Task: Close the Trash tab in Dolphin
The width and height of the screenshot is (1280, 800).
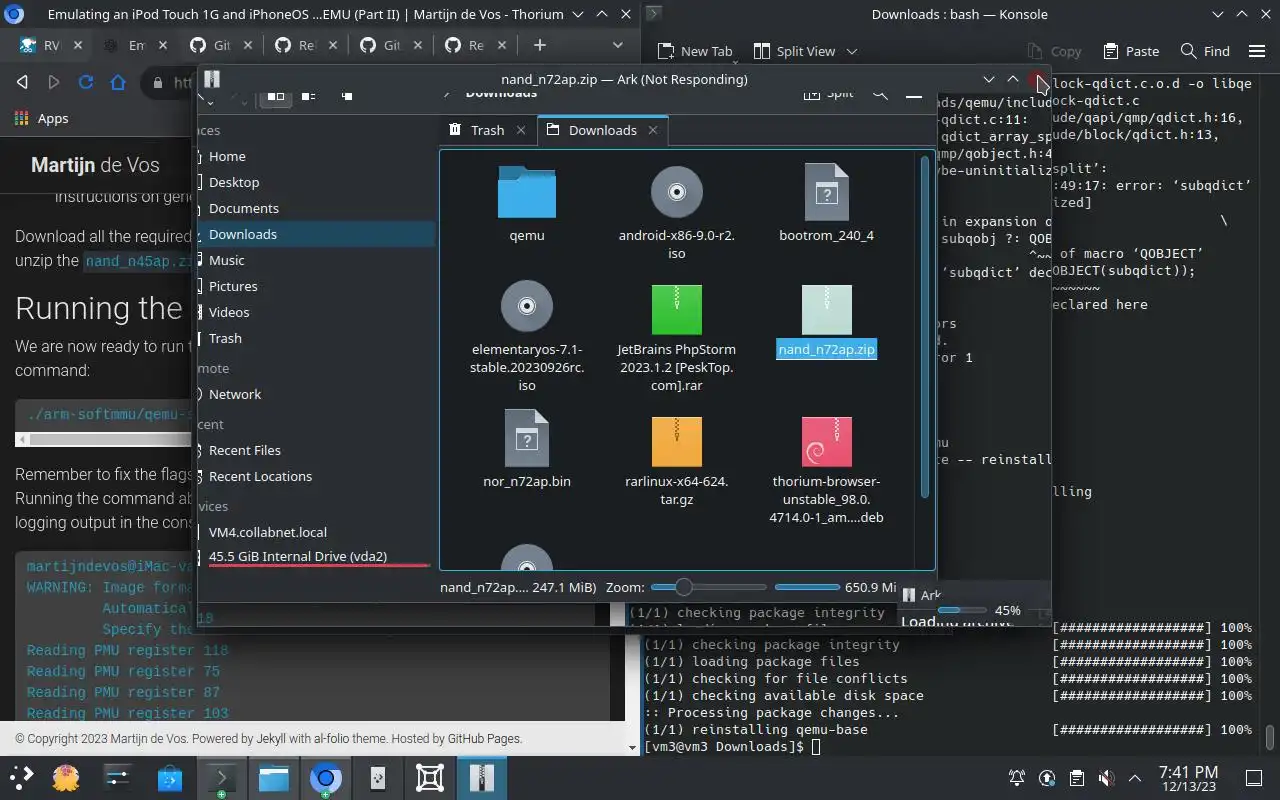Action: point(521,130)
